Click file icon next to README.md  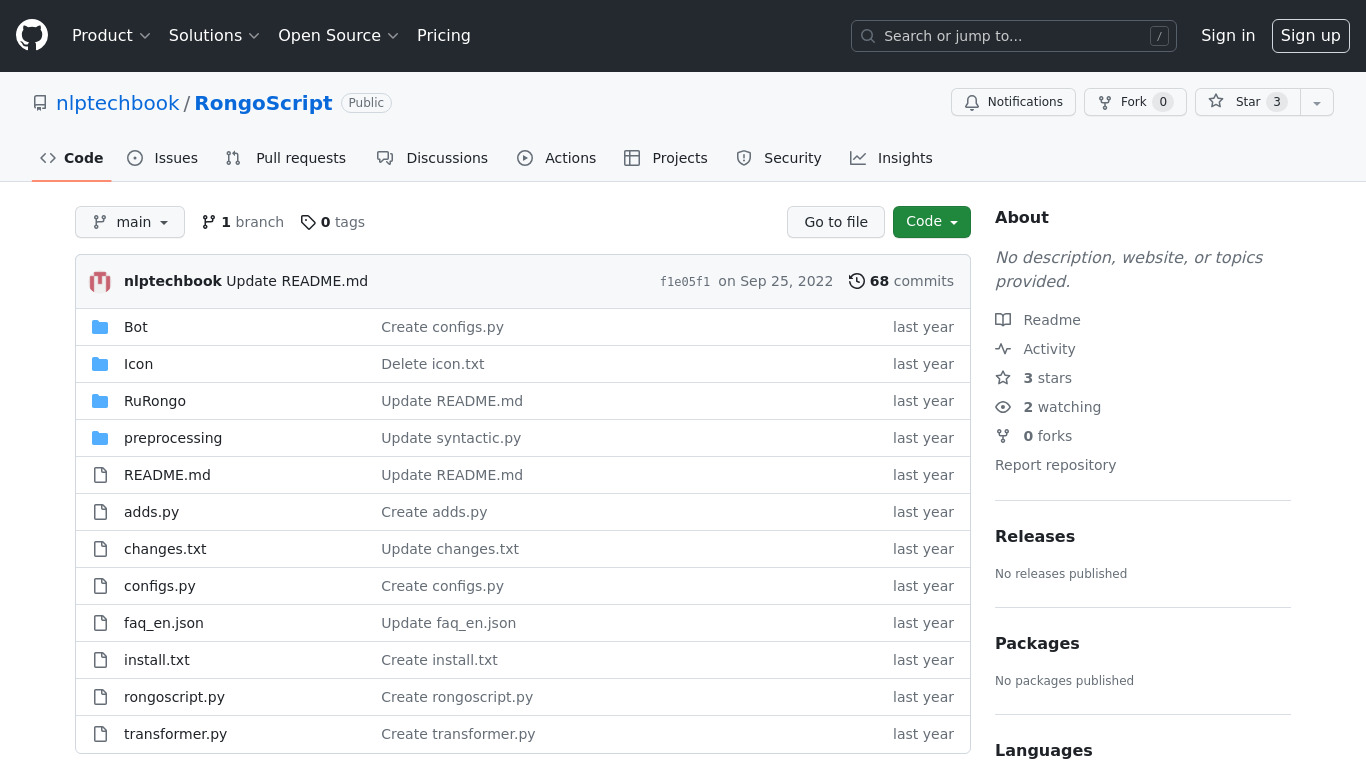pyautogui.click(x=100, y=475)
